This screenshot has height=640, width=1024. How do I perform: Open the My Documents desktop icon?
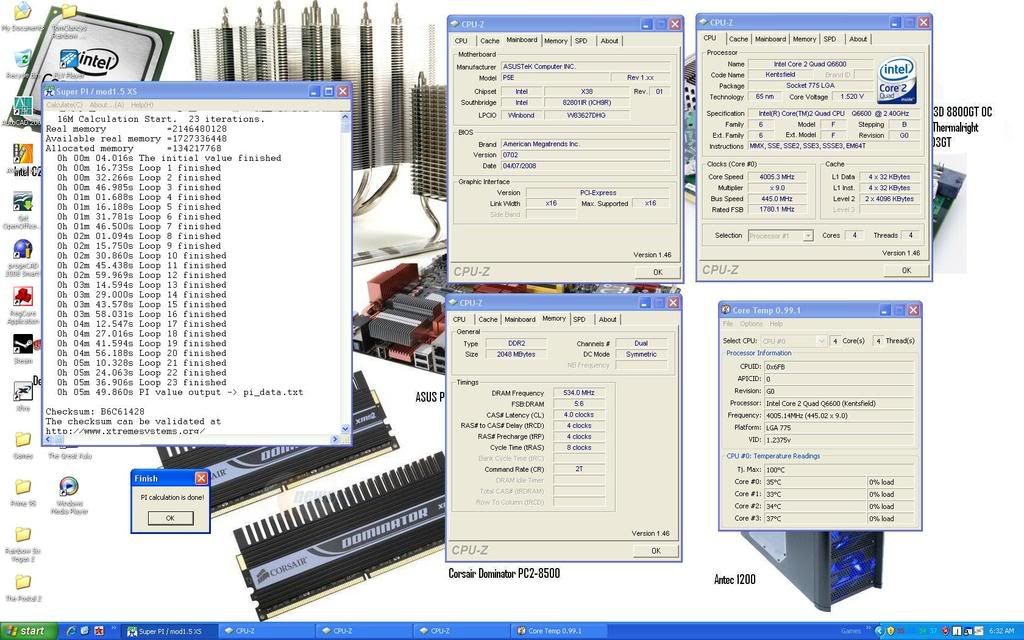[22, 11]
